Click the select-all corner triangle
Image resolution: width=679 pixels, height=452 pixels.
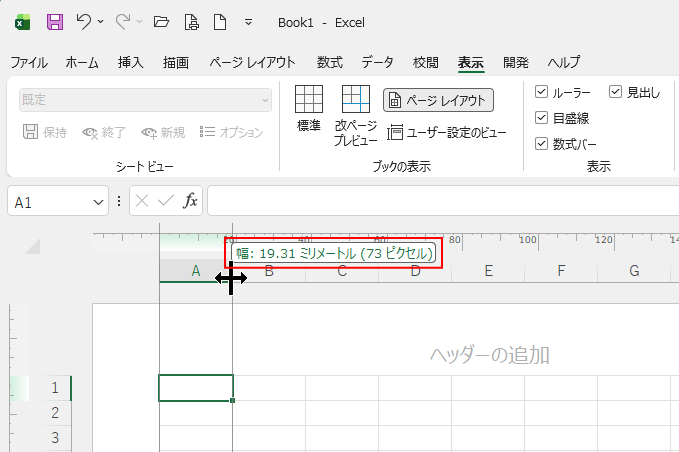(x=33, y=246)
